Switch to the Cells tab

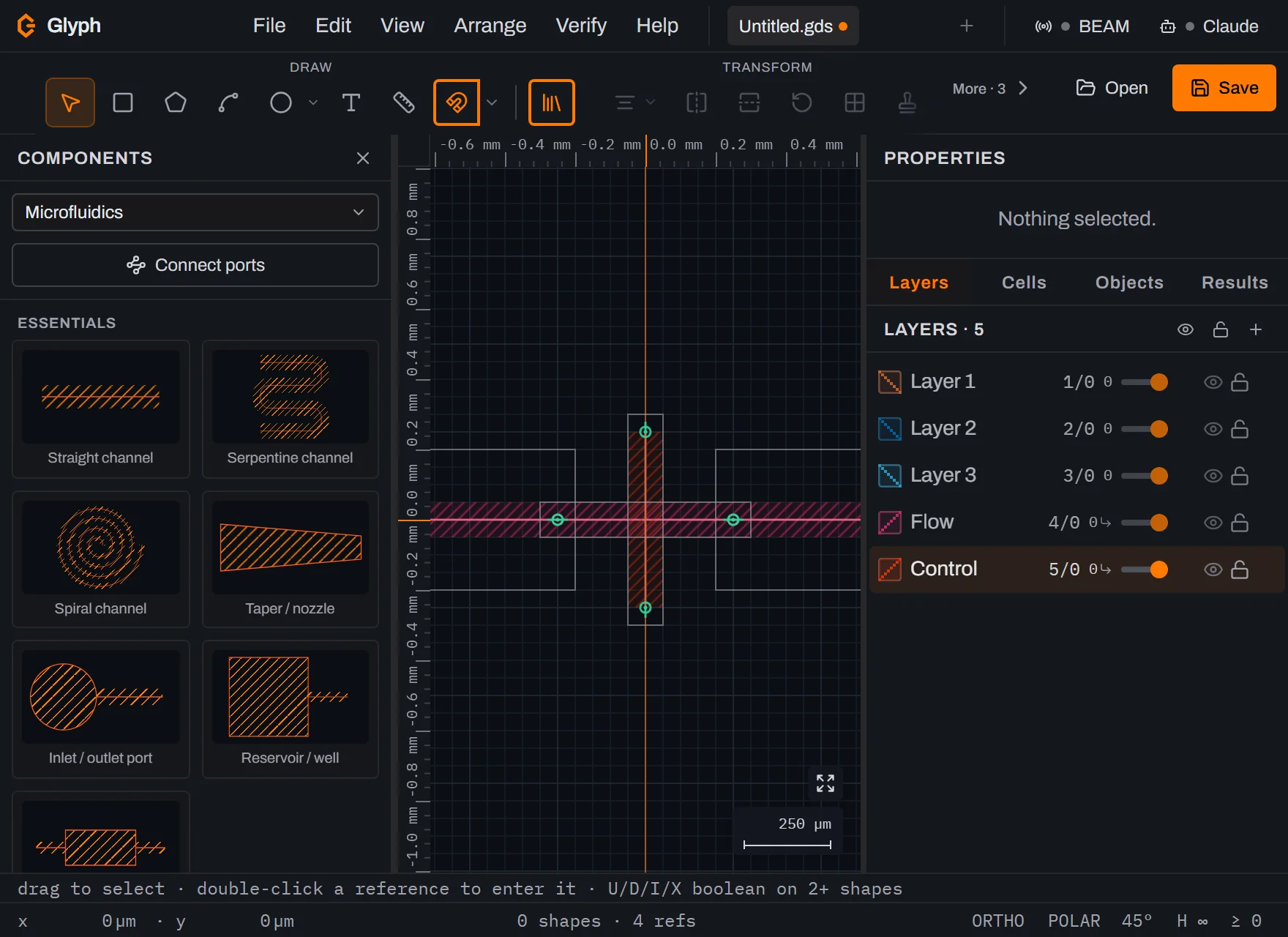coord(1024,283)
